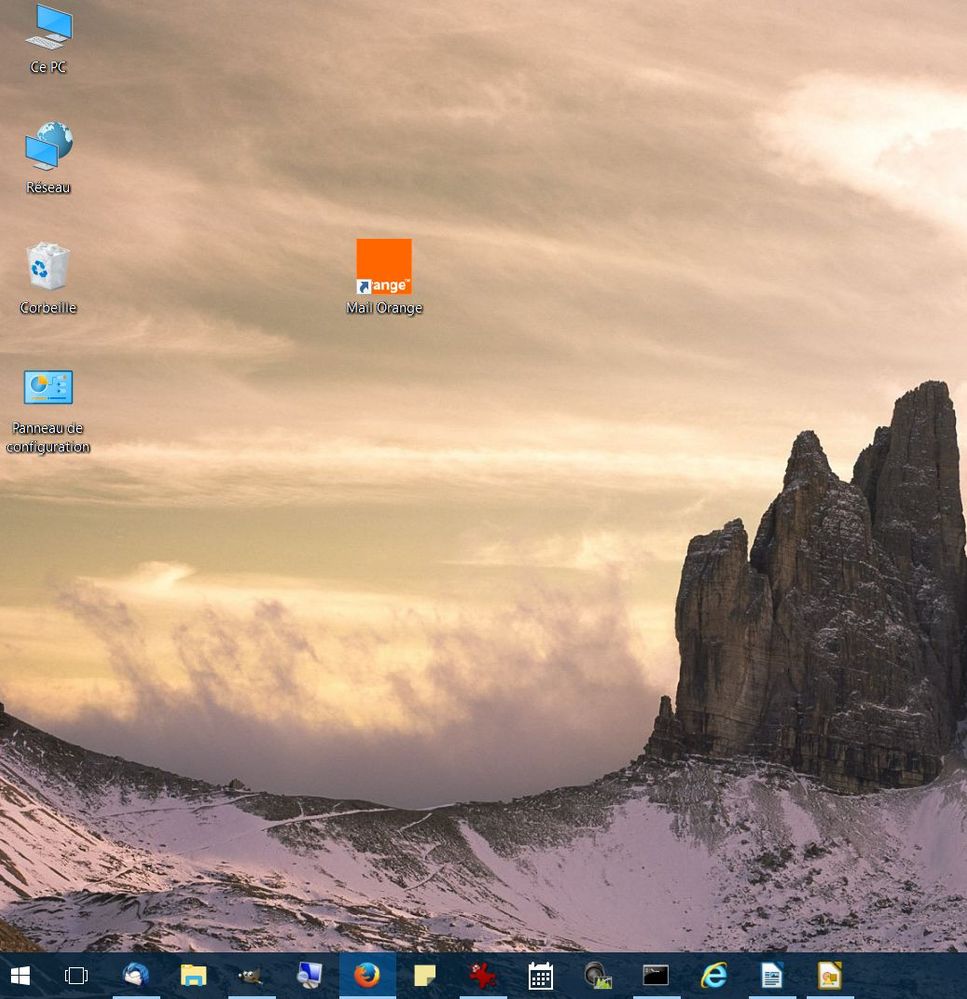Open the Windows Start menu

tap(19, 975)
